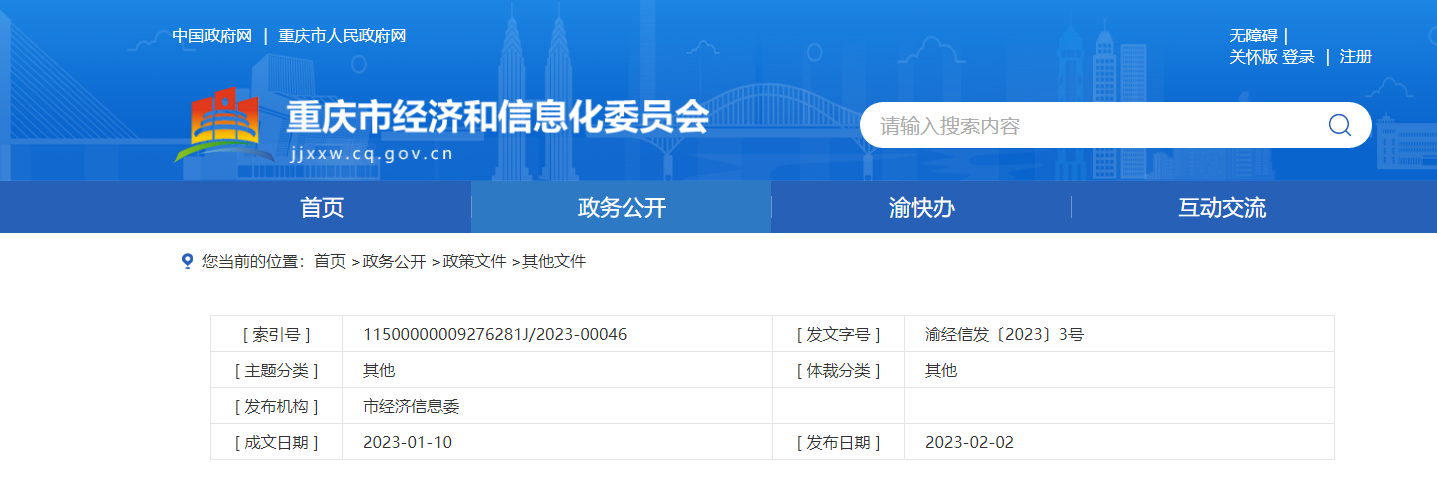This screenshot has height=488, width=1437.
Task: Open the 政务公开 navigation tab
Action: click(x=622, y=208)
